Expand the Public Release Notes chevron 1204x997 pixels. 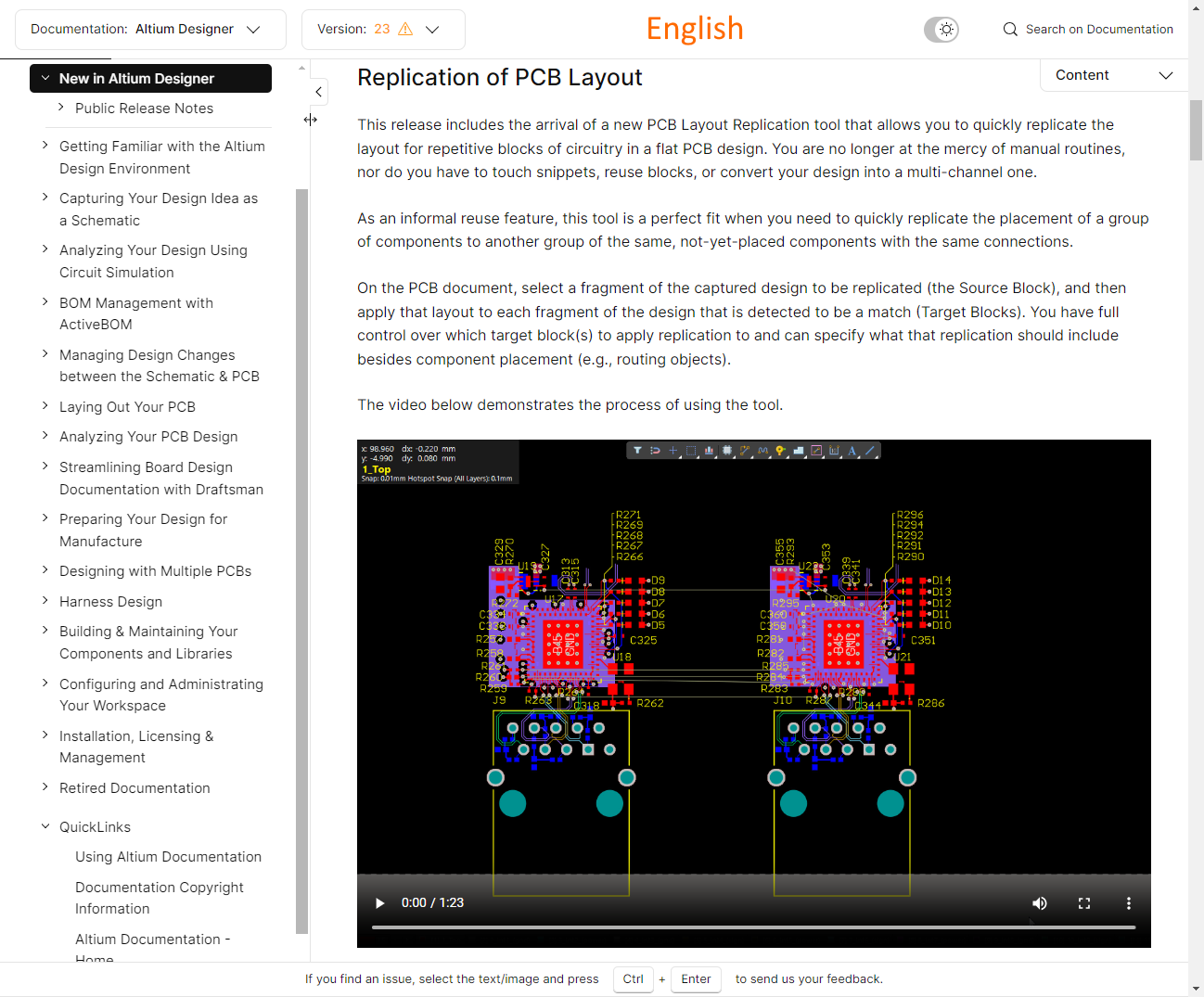pyautogui.click(x=61, y=108)
